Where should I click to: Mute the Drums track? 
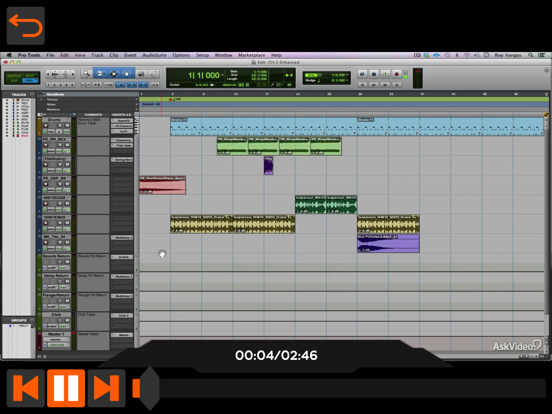click(67, 126)
